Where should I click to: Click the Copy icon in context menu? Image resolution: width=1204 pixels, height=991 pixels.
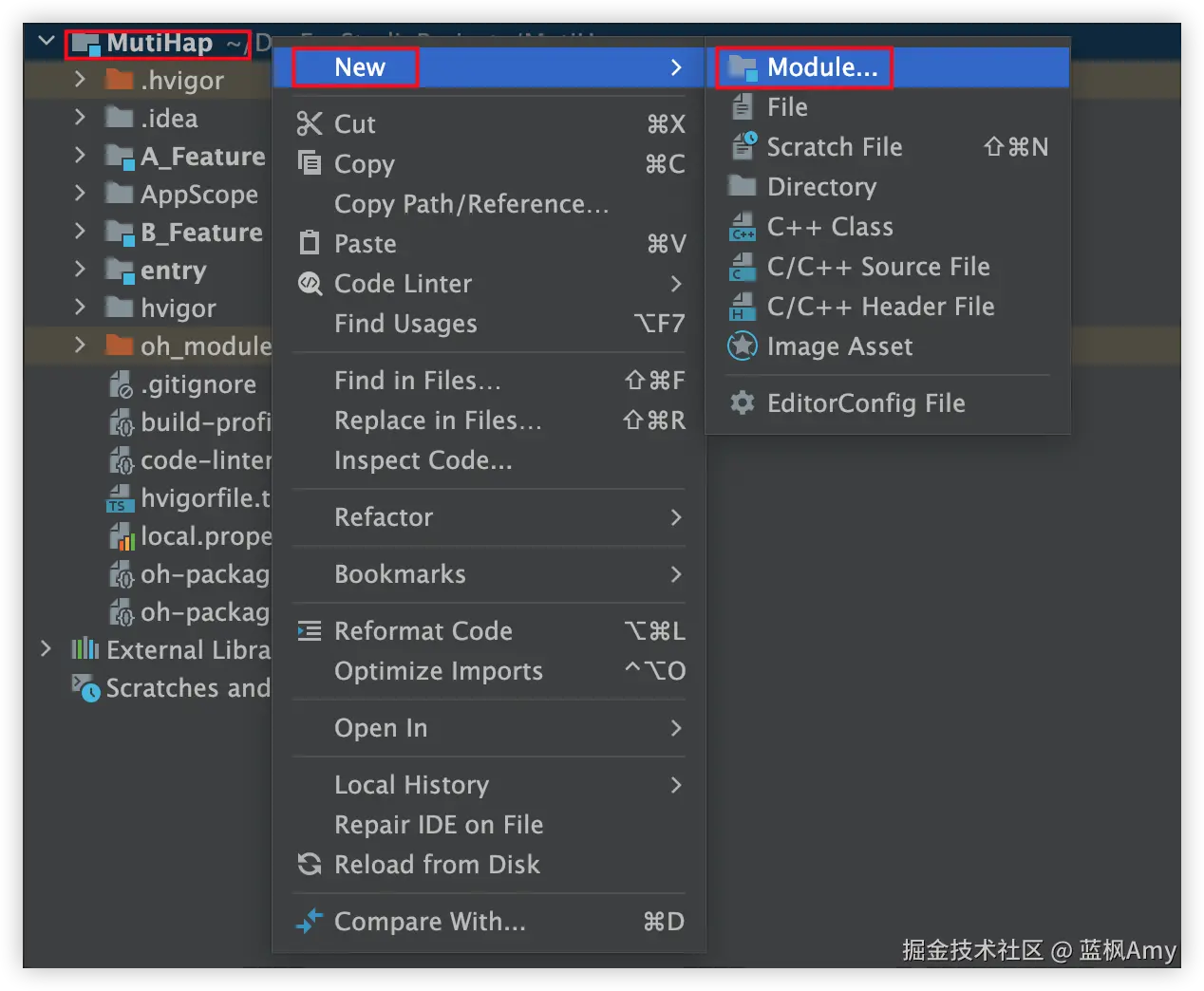[x=309, y=163]
